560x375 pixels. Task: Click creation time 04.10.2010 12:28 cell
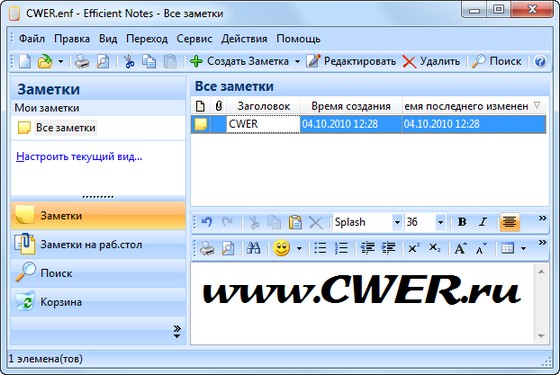tap(351, 124)
